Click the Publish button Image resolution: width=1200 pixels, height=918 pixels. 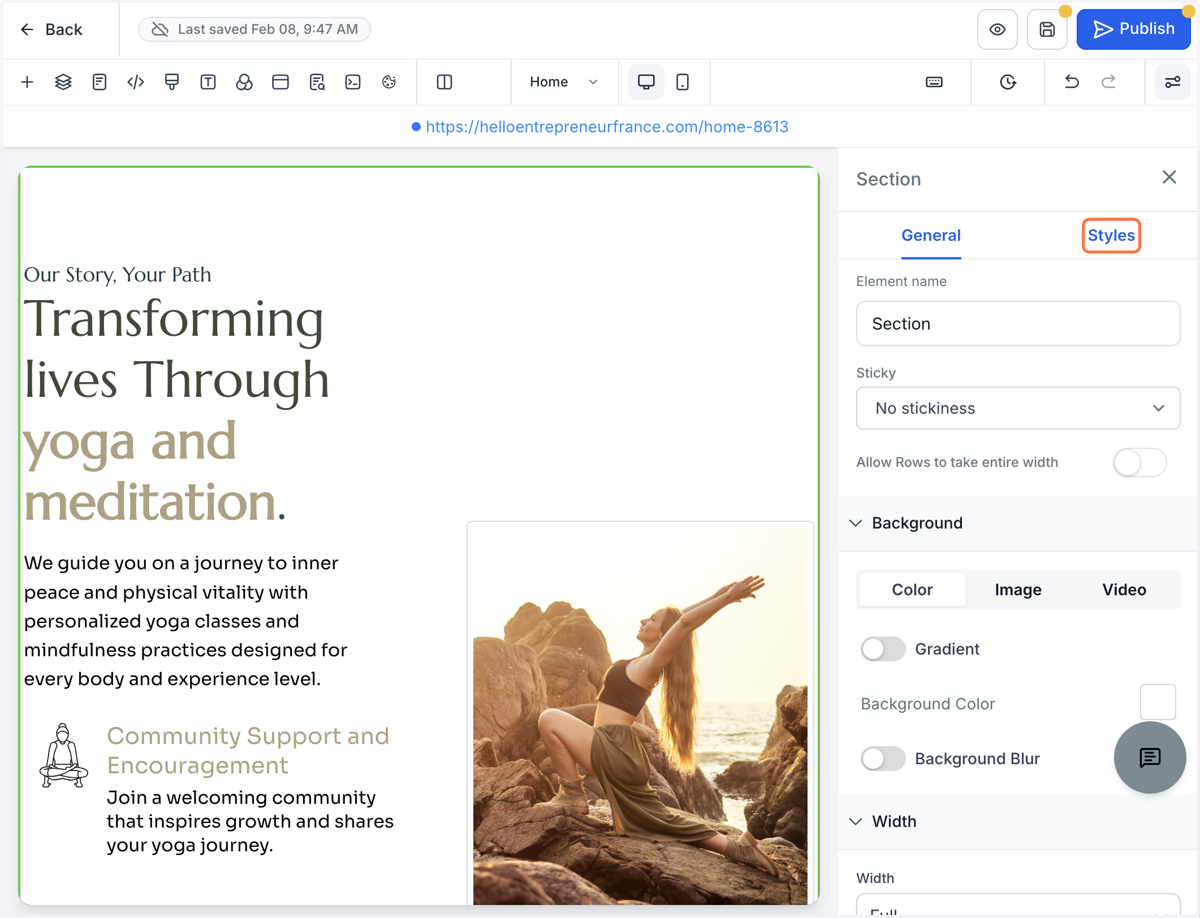point(1133,29)
